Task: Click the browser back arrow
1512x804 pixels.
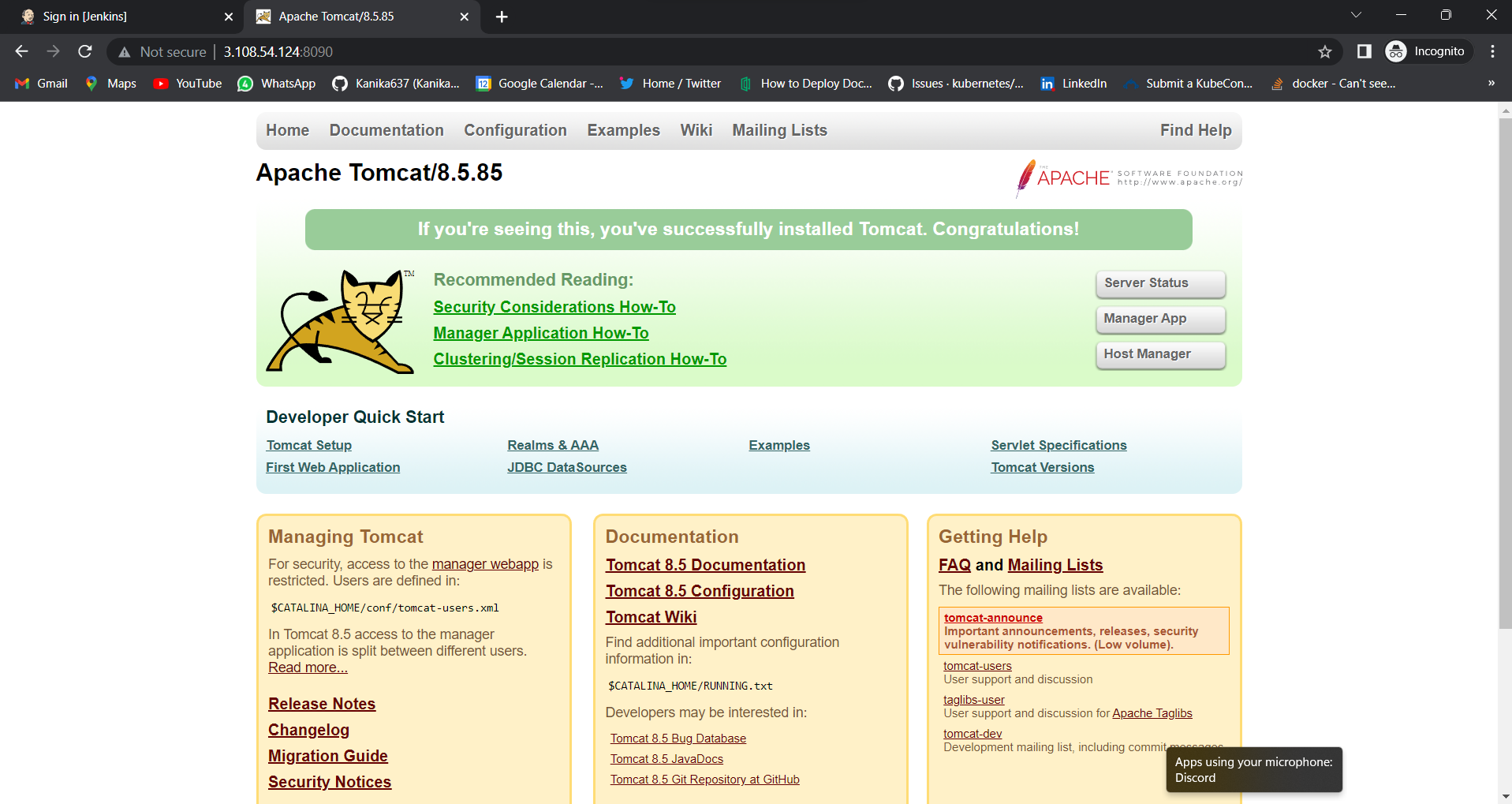Action: pyautogui.click(x=21, y=51)
